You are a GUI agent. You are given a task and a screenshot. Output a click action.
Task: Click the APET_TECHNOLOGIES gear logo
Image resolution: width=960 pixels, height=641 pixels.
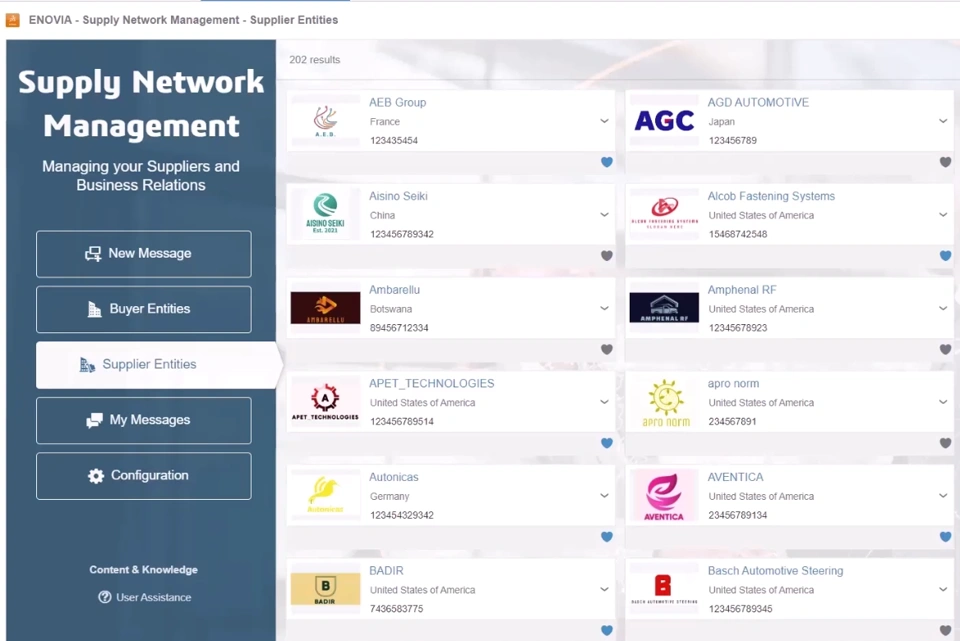point(325,402)
